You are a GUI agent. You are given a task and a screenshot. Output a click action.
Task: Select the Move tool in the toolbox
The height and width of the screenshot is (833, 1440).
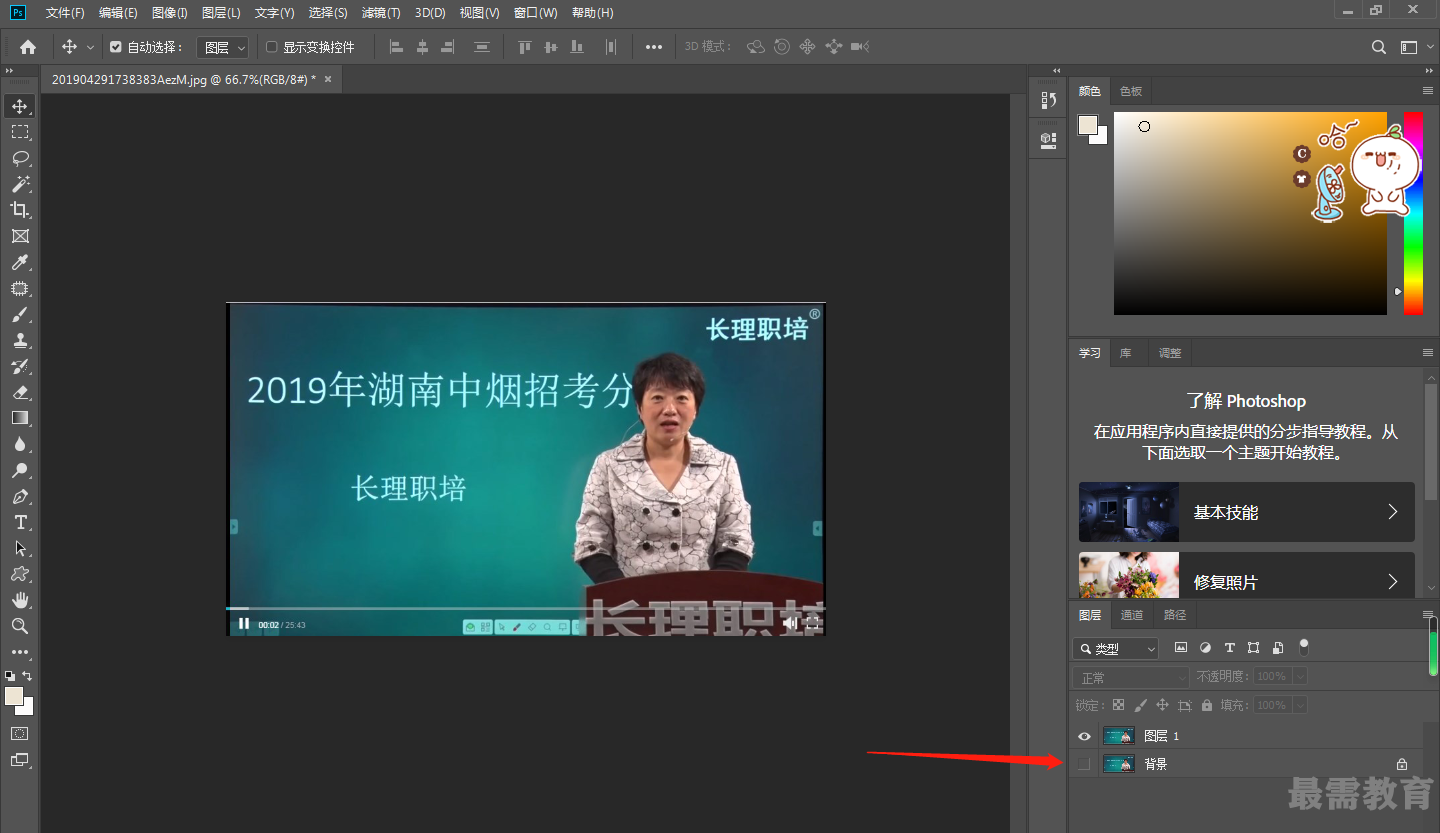coord(20,106)
